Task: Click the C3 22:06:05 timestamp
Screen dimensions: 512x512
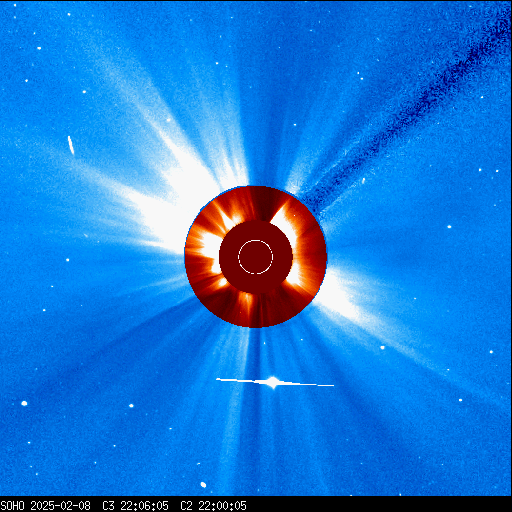Action: click(135, 505)
